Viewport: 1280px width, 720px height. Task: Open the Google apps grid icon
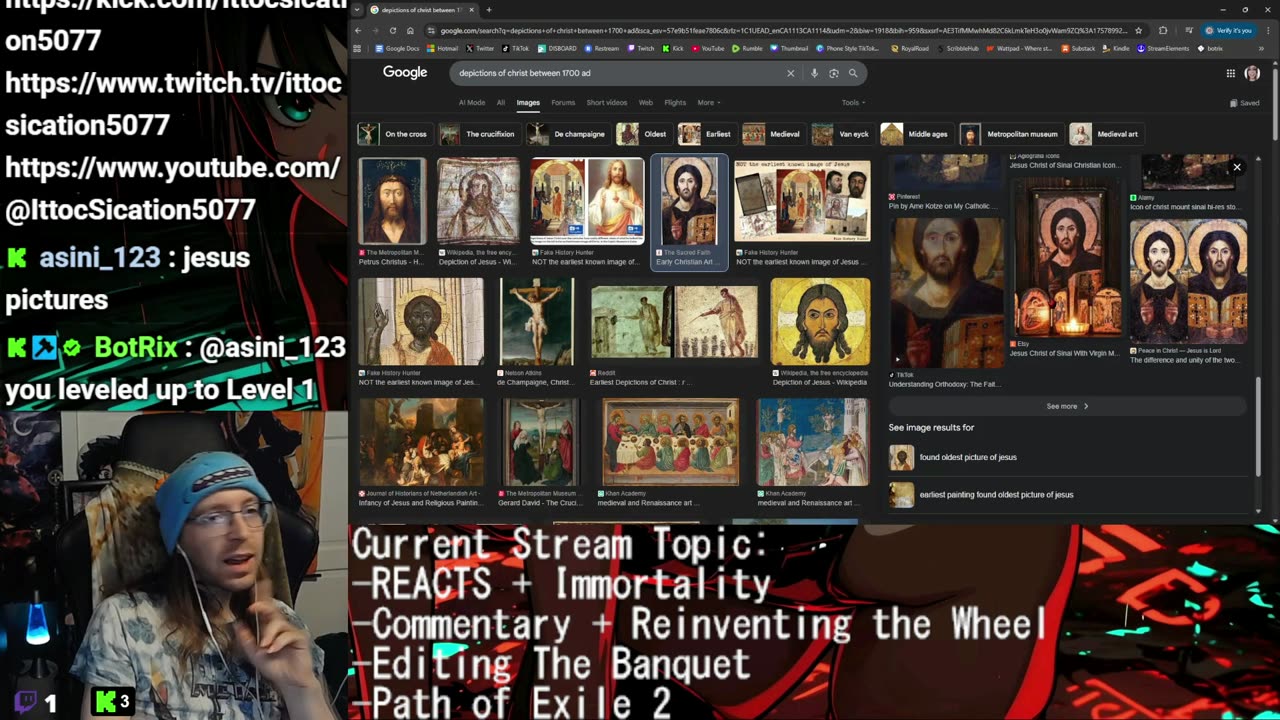pos(1230,73)
